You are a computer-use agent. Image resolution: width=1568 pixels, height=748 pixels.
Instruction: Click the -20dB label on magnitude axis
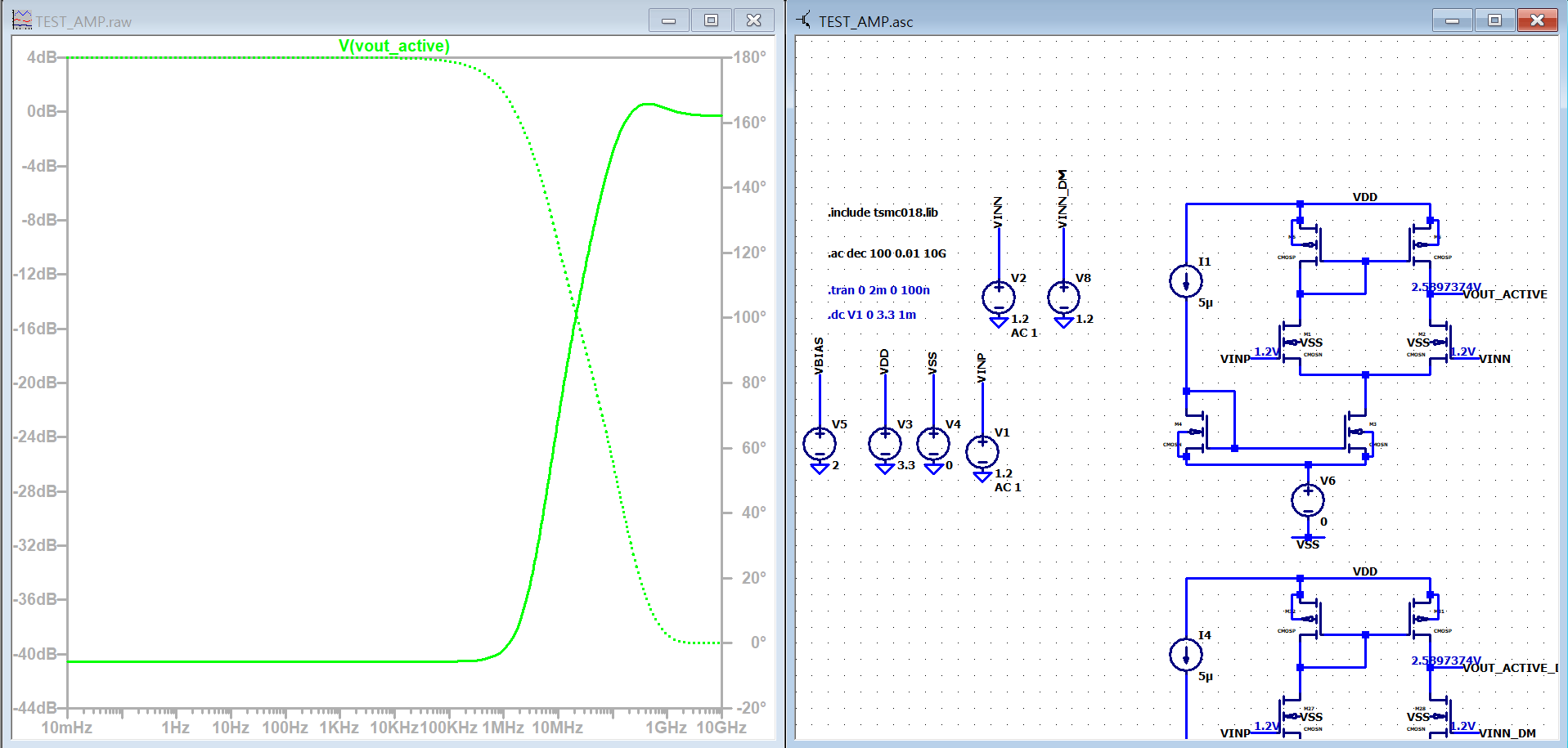pos(34,383)
